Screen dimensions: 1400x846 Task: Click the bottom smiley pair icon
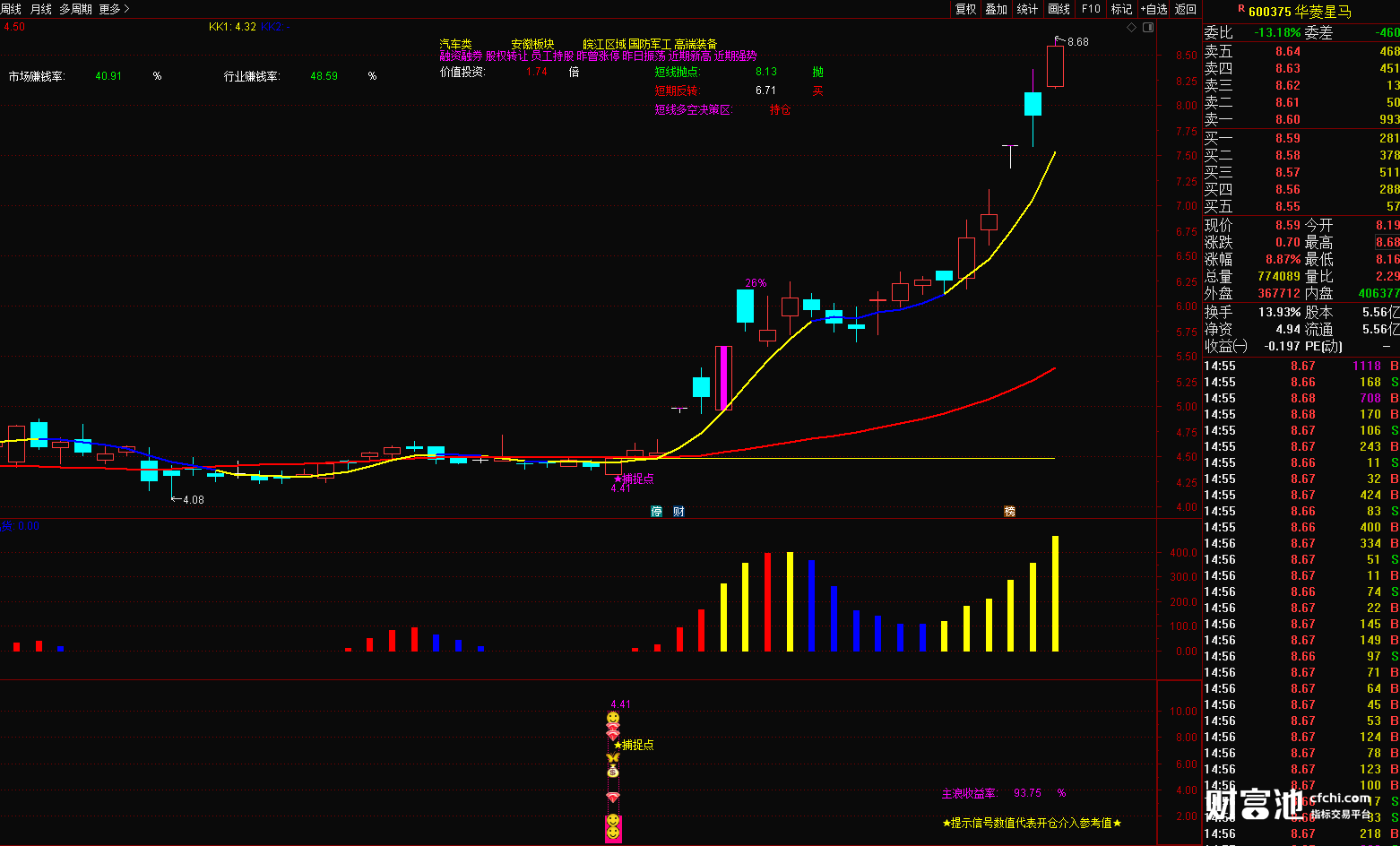[613, 827]
